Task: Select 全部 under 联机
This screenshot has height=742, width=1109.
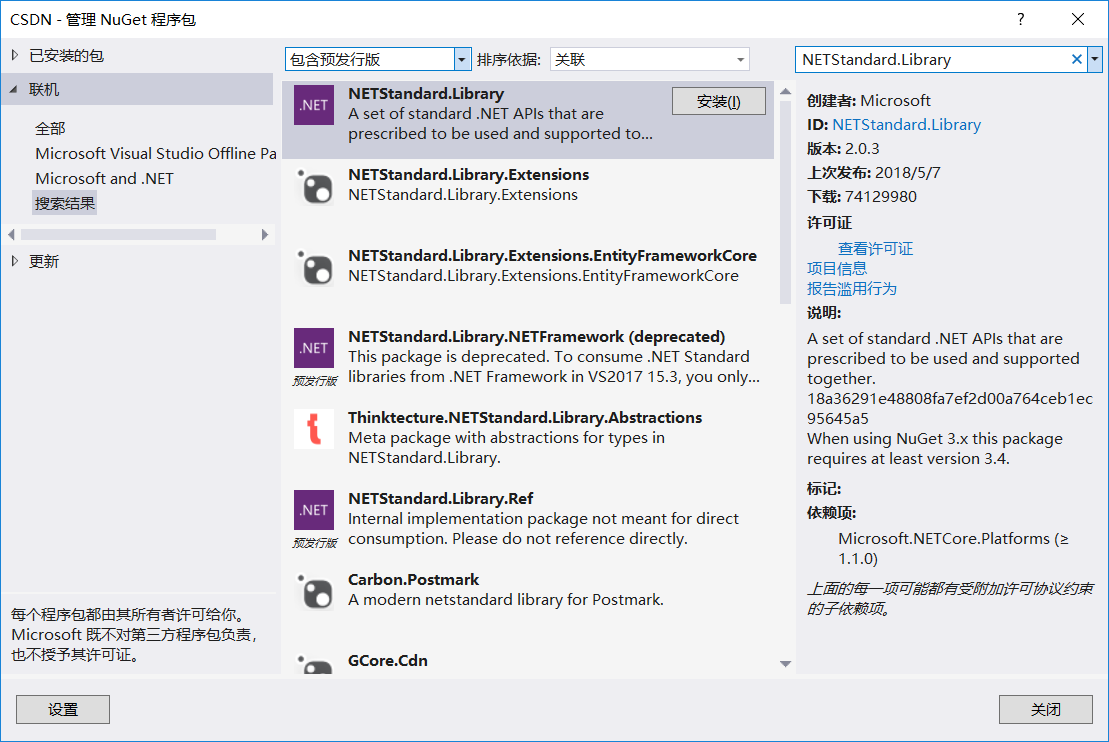Action: click(50, 129)
